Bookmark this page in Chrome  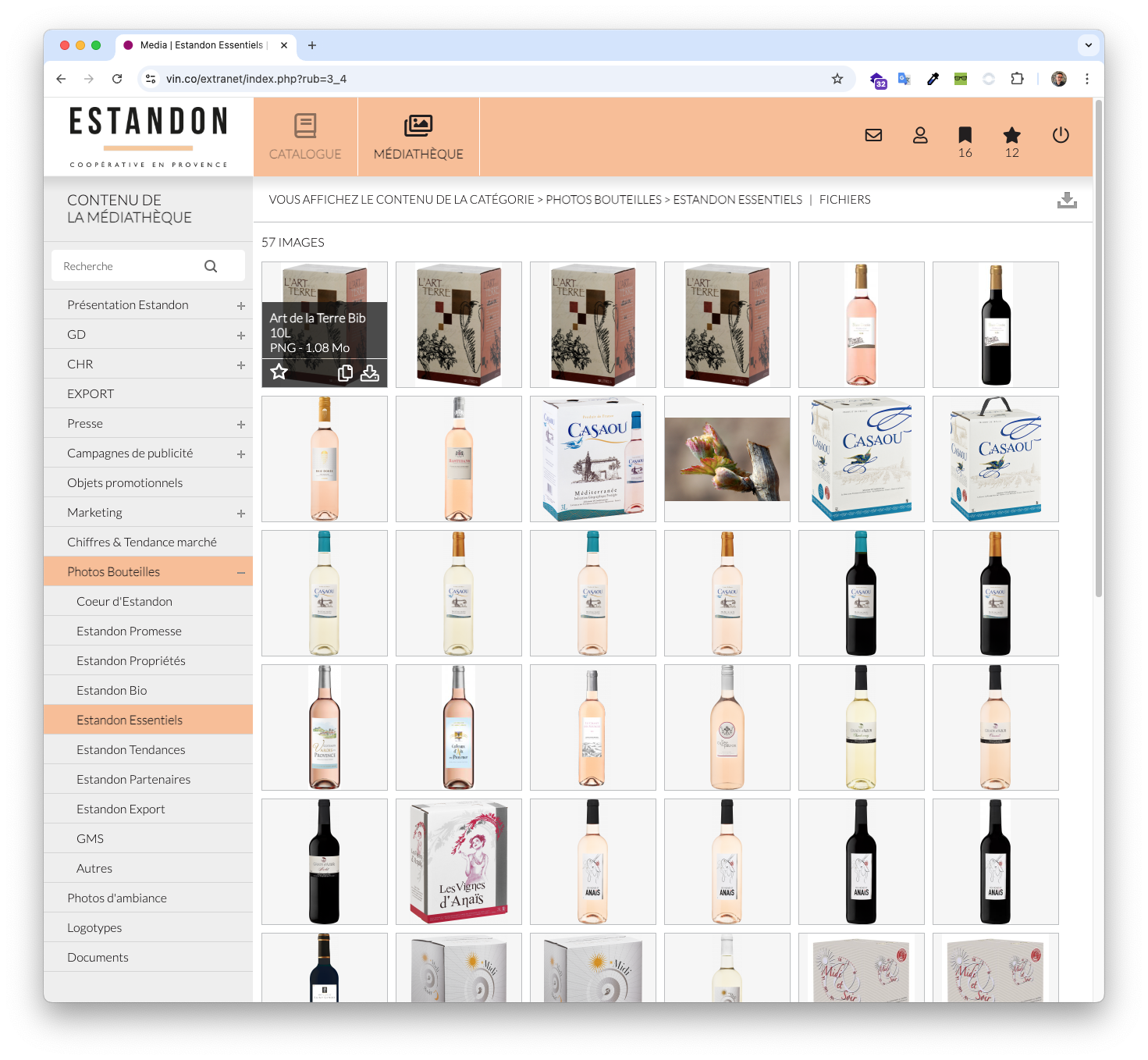click(837, 79)
